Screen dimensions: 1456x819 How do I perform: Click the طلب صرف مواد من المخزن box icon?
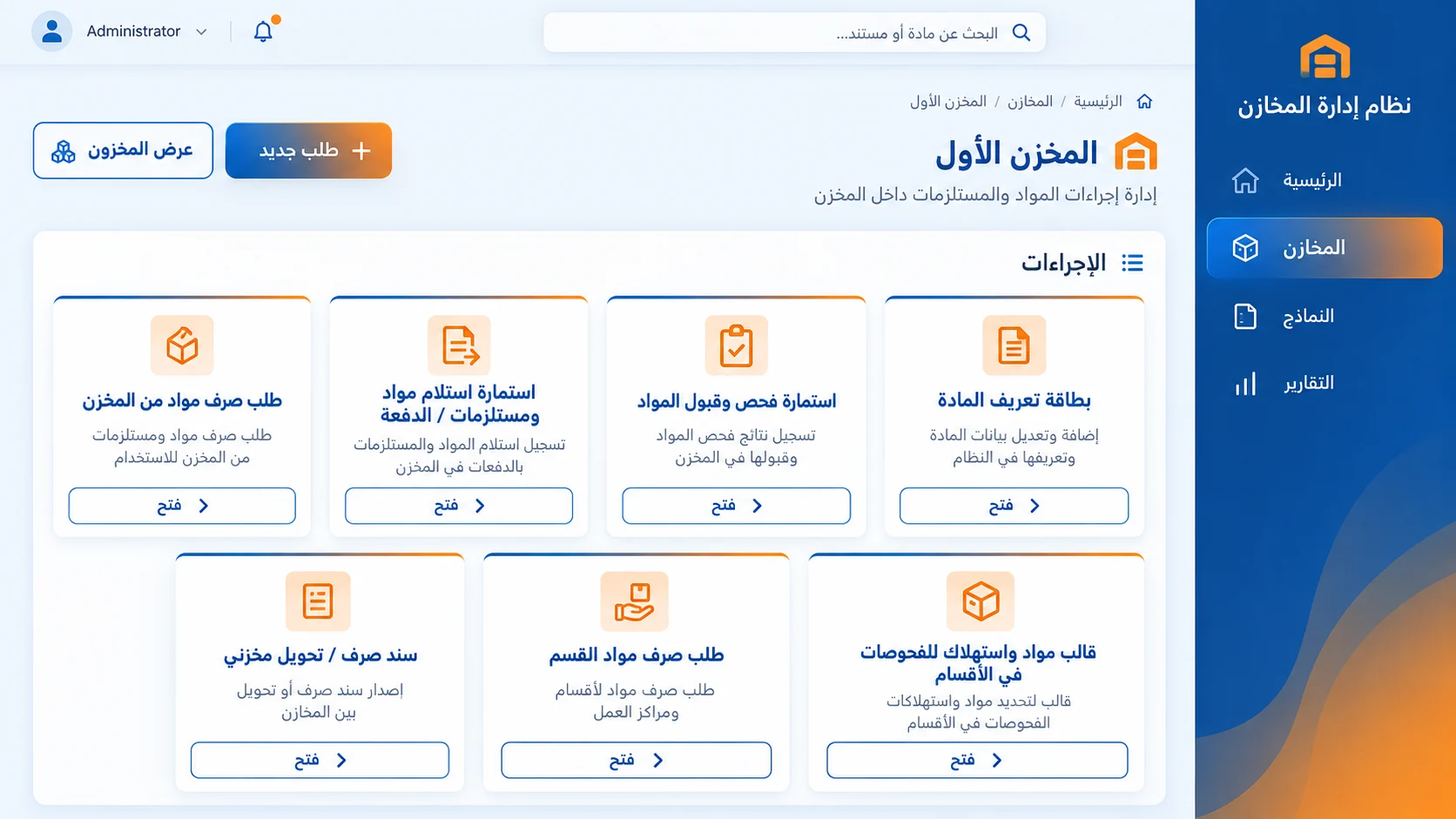coord(182,346)
